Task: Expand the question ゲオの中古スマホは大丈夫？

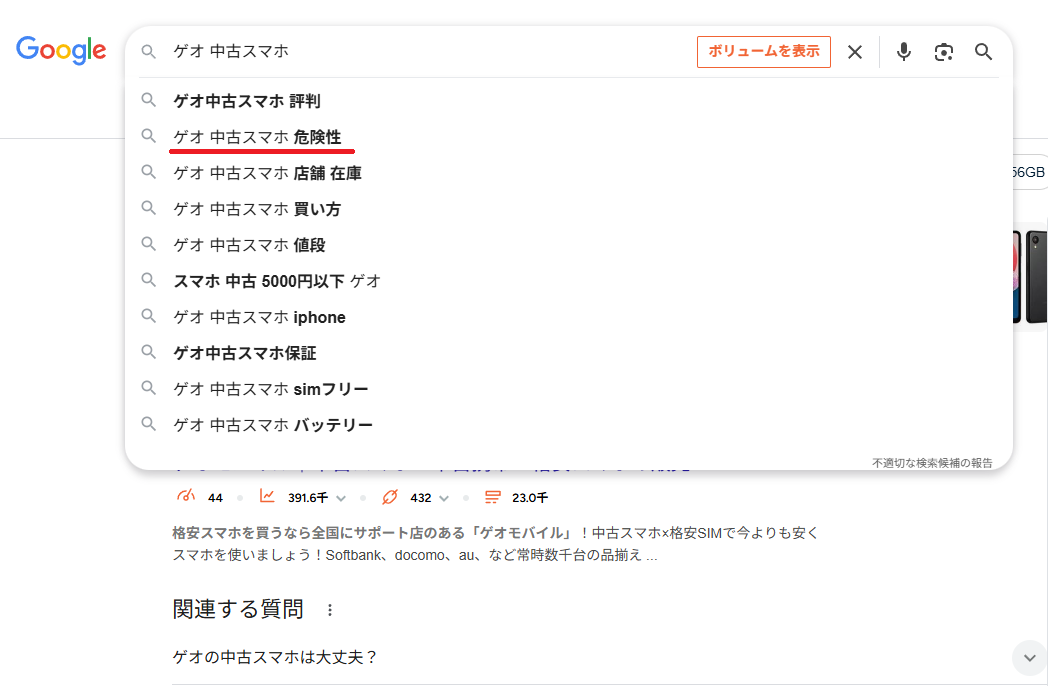Action: click(1029, 657)
